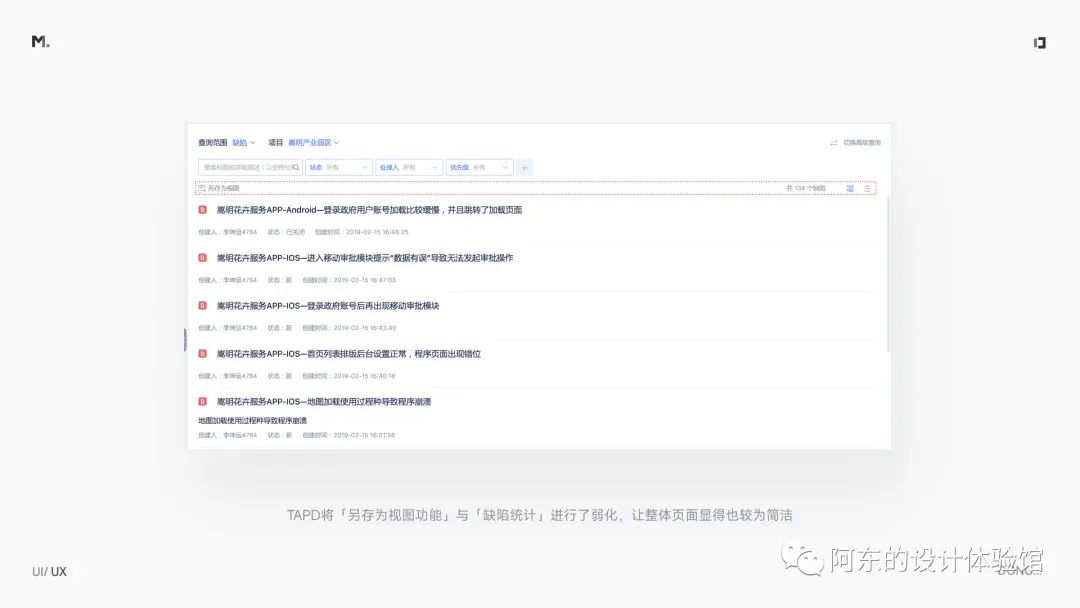This screenshot has height=608, width=1080.
Task: Click the 共 134 个缺陷 count text
Action: [x=806, y=188]
